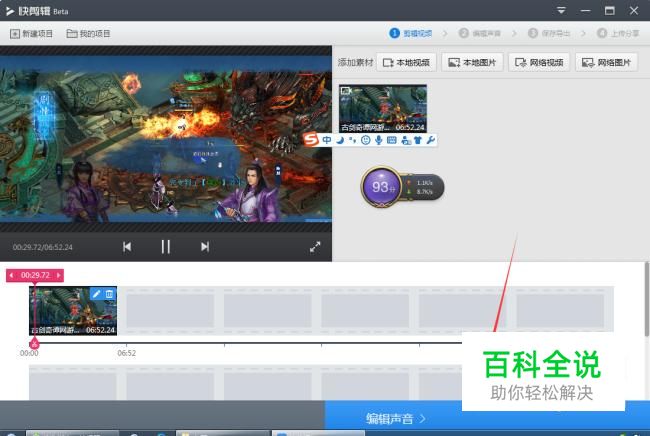Click the timeline vertical scrollbar
Viewport: 650px width, 436px height.
tap(647, 298)
